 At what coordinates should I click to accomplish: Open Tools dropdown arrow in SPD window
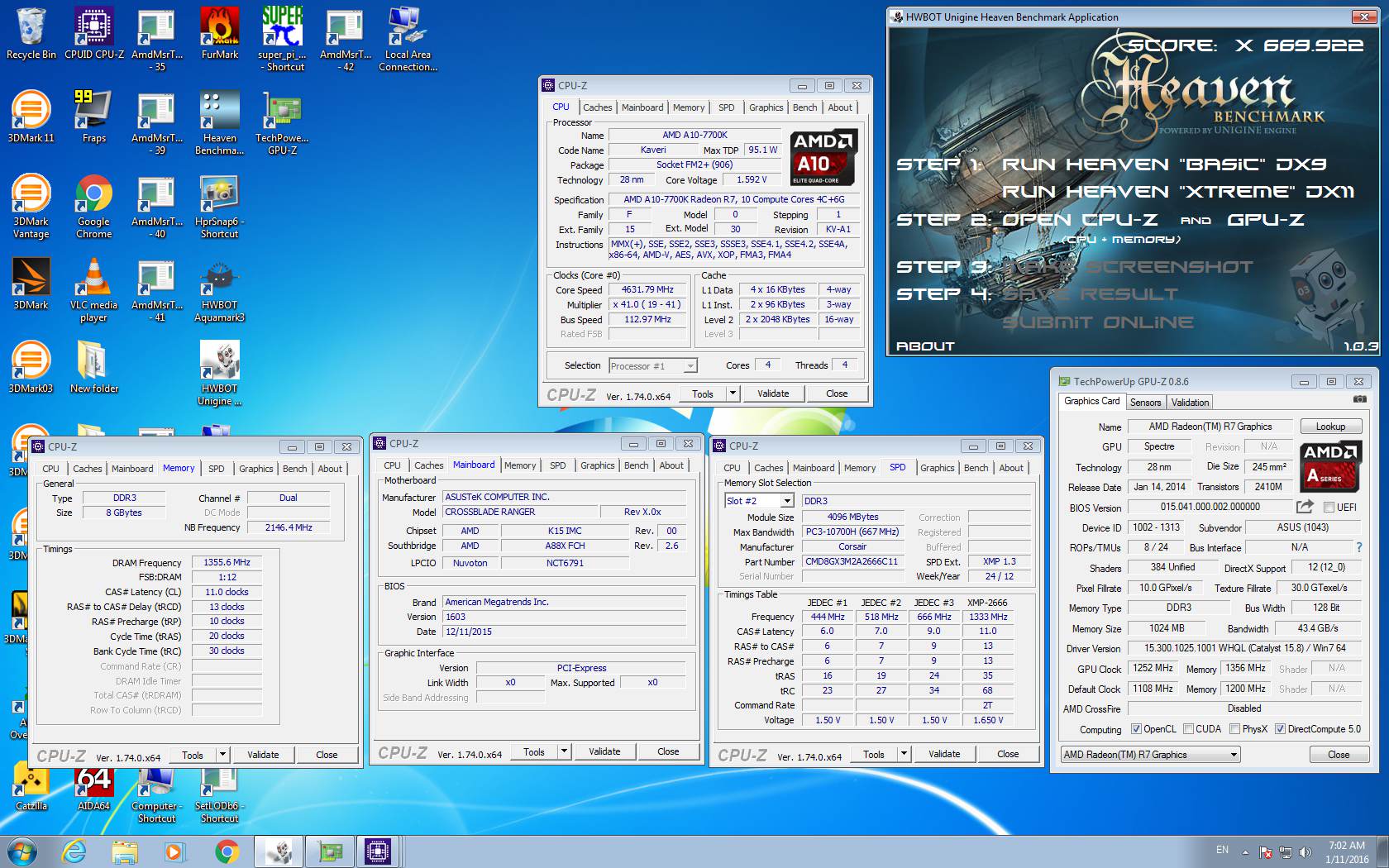(904, 754)
